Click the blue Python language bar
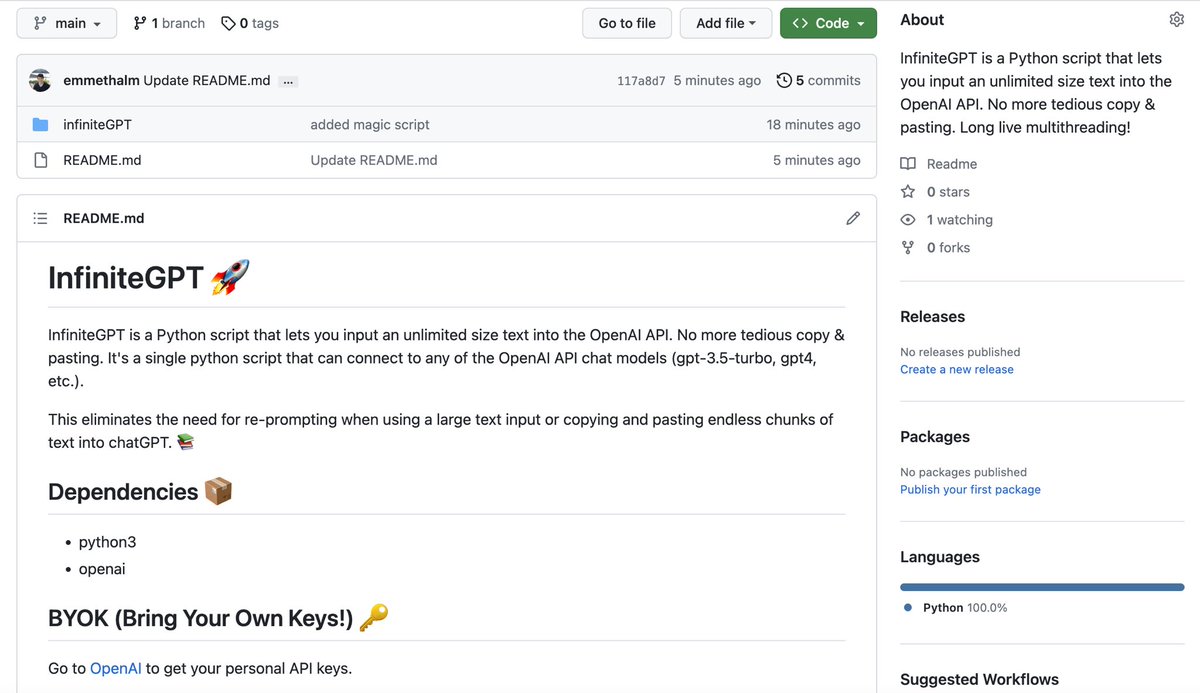 click(1042, 587)
